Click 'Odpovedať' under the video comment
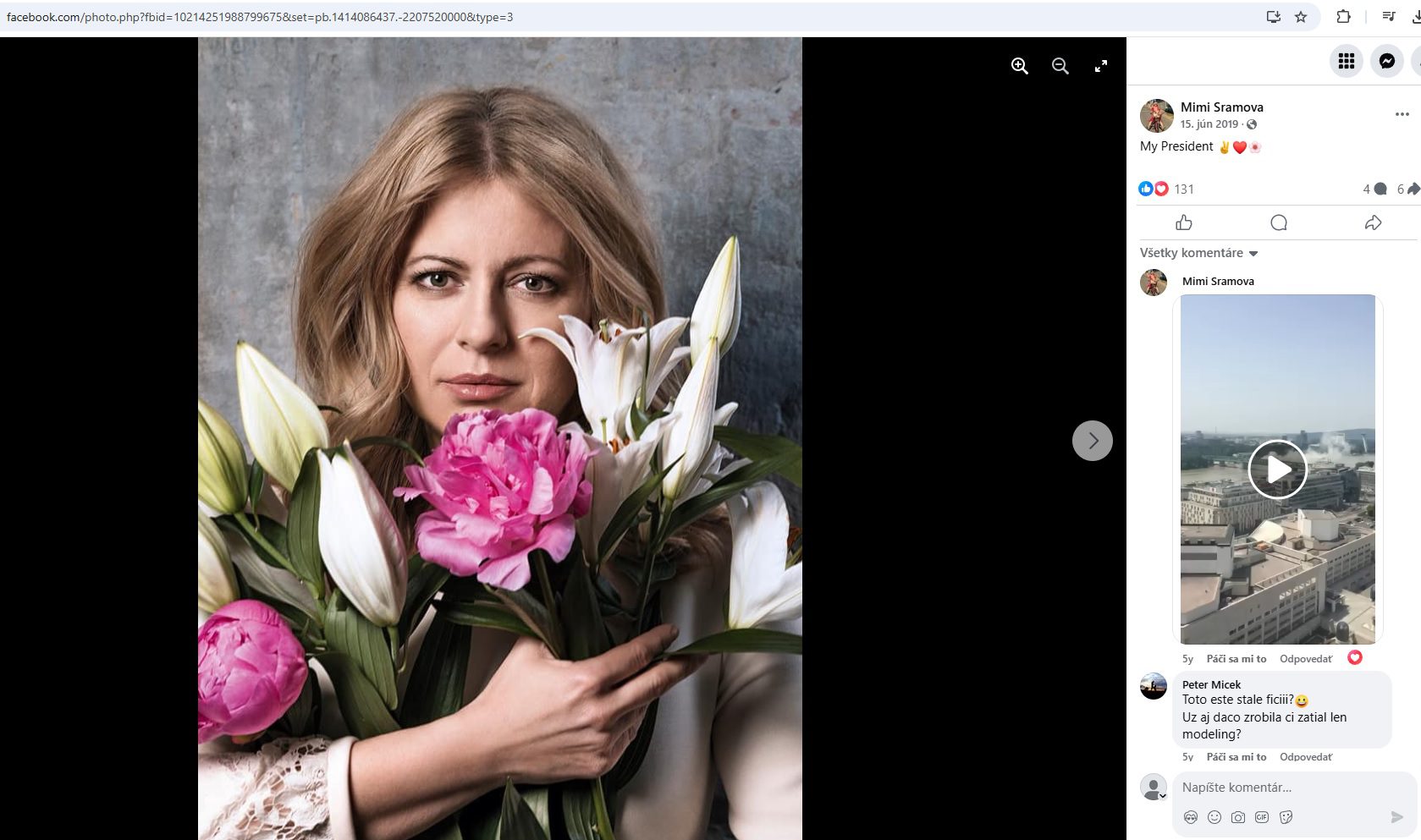This screenshot has height=840, width=1421. click(x=1305, y=659)
